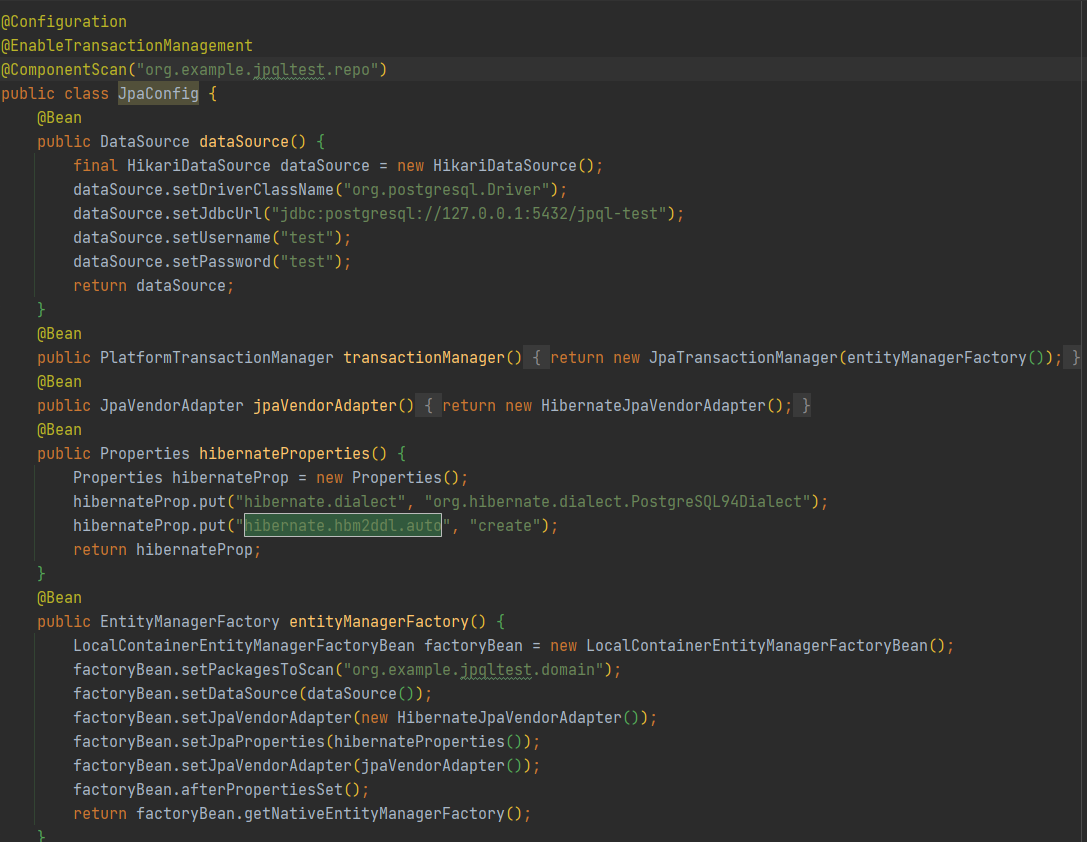The height and width of the screenshot is (842, 1087).
Task: Click the JpaTransactionManager constructor name
Action: [743, 358]
